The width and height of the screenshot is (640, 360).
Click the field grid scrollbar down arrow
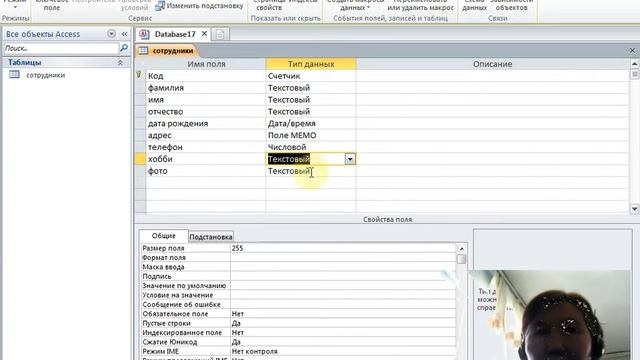point(634,209)
